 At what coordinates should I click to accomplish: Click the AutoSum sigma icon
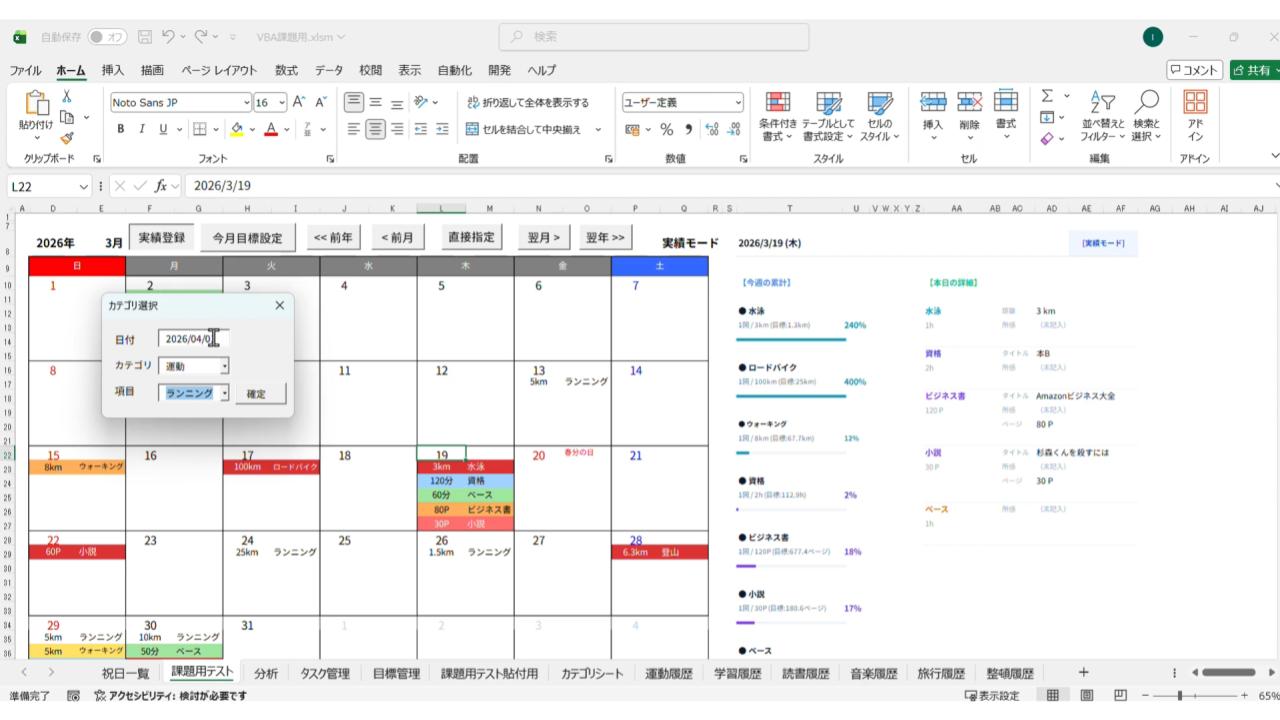(x=1047, y=96)
